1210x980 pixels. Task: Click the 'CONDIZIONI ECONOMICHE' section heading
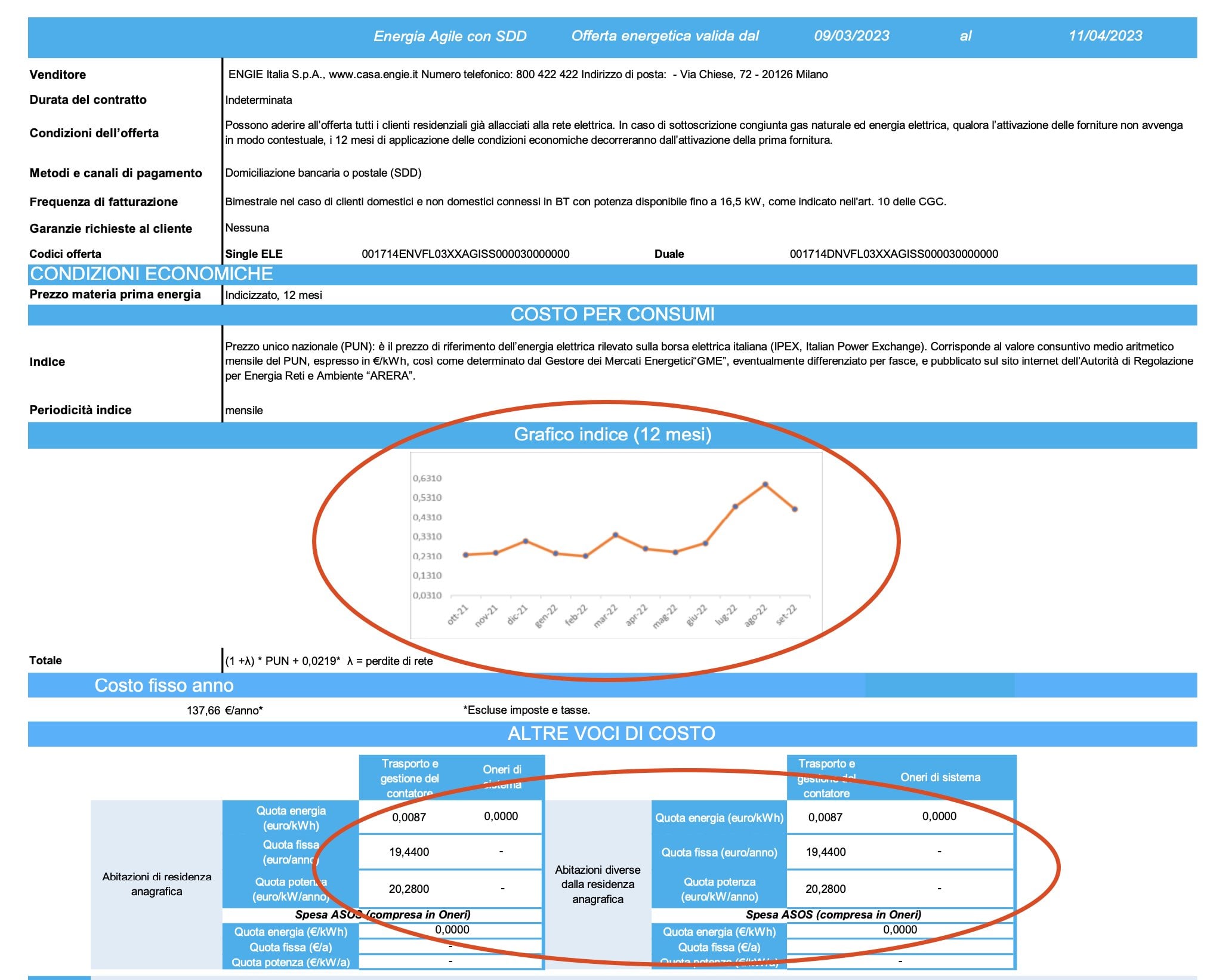point(152,274)
